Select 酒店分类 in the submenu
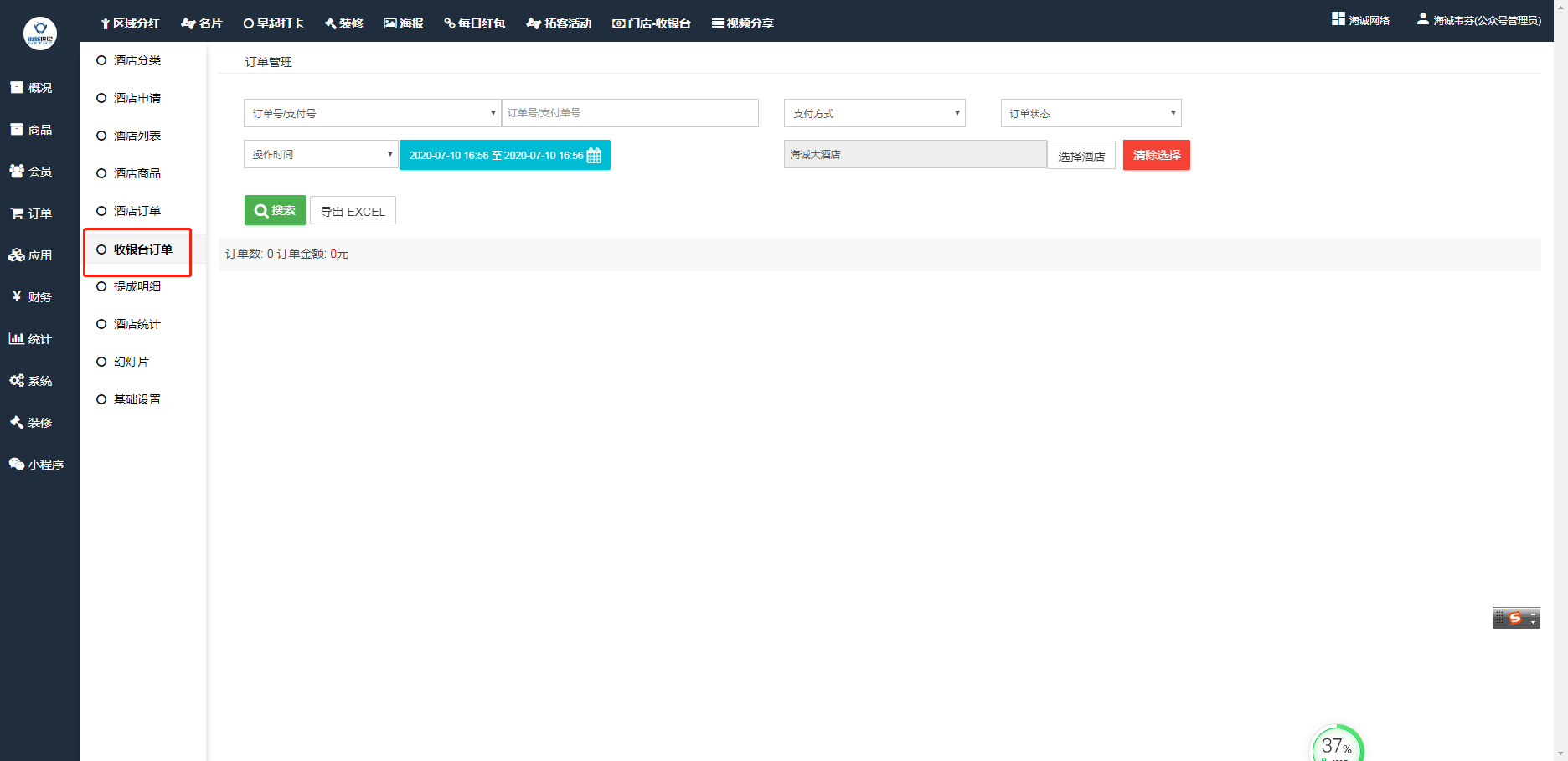Screen dimensions: 1568x761 tap(137, 60)
